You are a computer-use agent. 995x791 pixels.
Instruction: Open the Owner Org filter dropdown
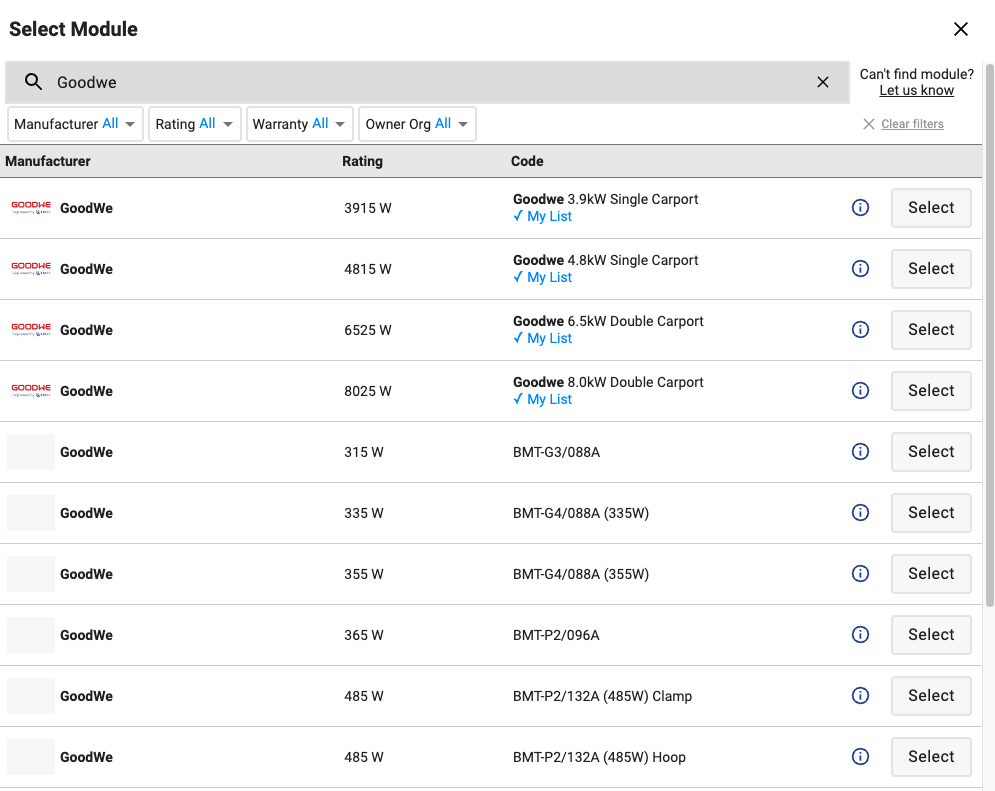417,124
